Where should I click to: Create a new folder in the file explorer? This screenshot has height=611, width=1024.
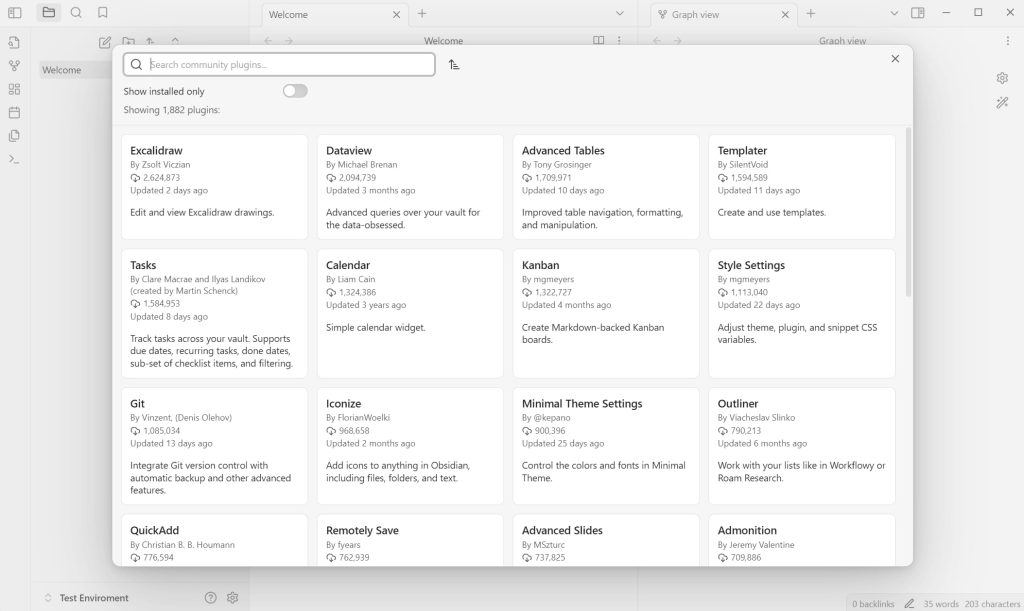[x=129, y=42]
